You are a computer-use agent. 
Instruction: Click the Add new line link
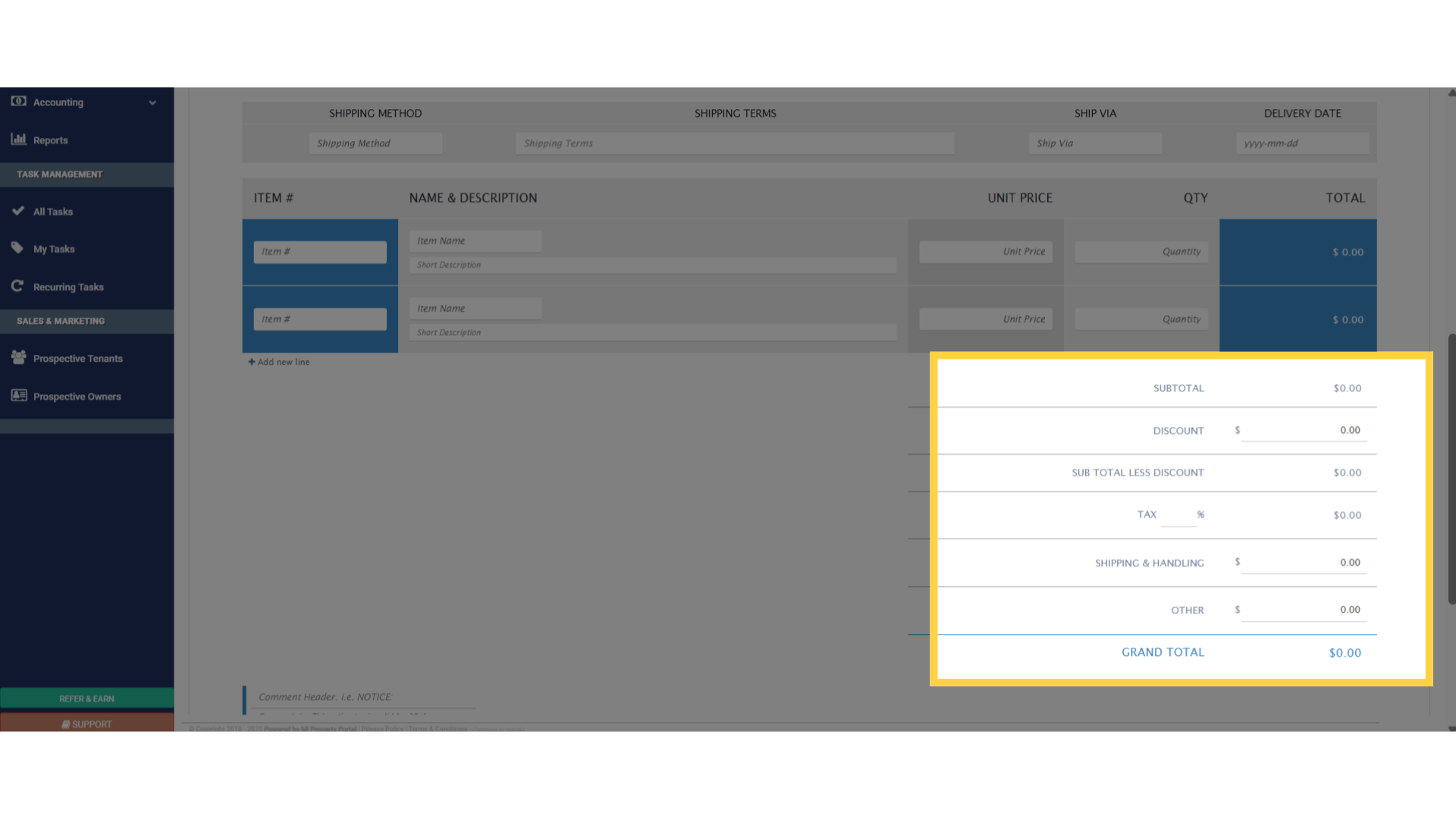click(283, 362)
